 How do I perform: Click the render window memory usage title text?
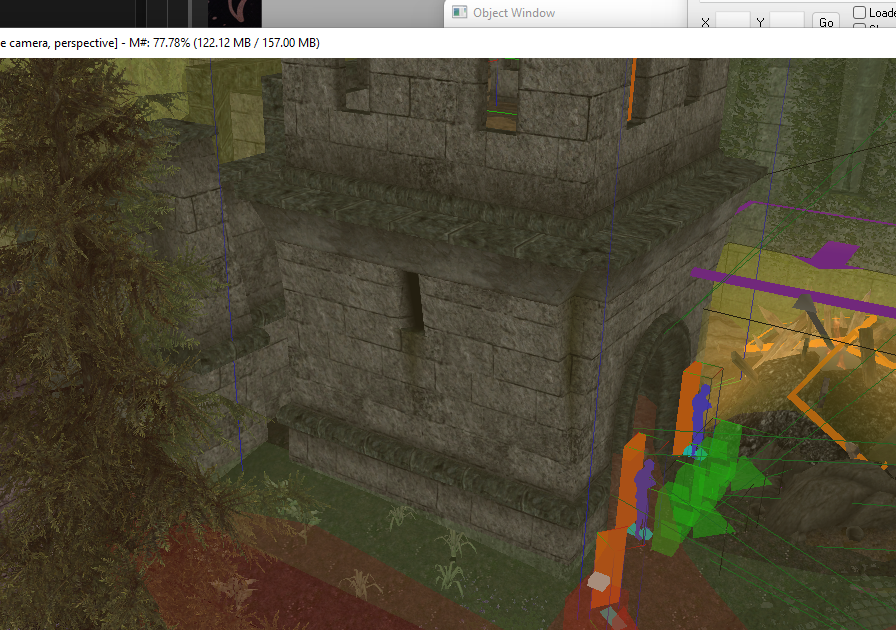click(225, 43)
